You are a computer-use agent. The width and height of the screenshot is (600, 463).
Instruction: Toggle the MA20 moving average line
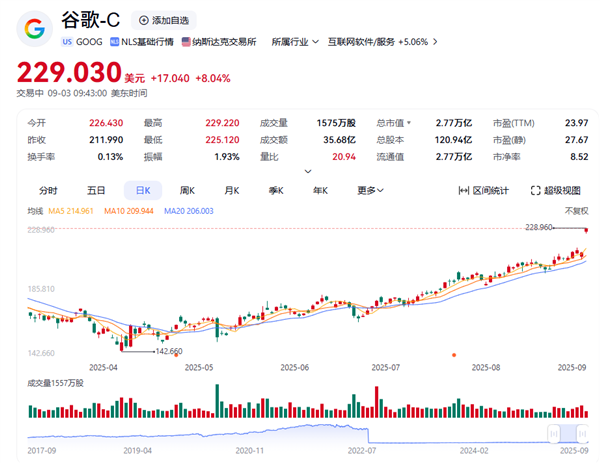[188, 211]
